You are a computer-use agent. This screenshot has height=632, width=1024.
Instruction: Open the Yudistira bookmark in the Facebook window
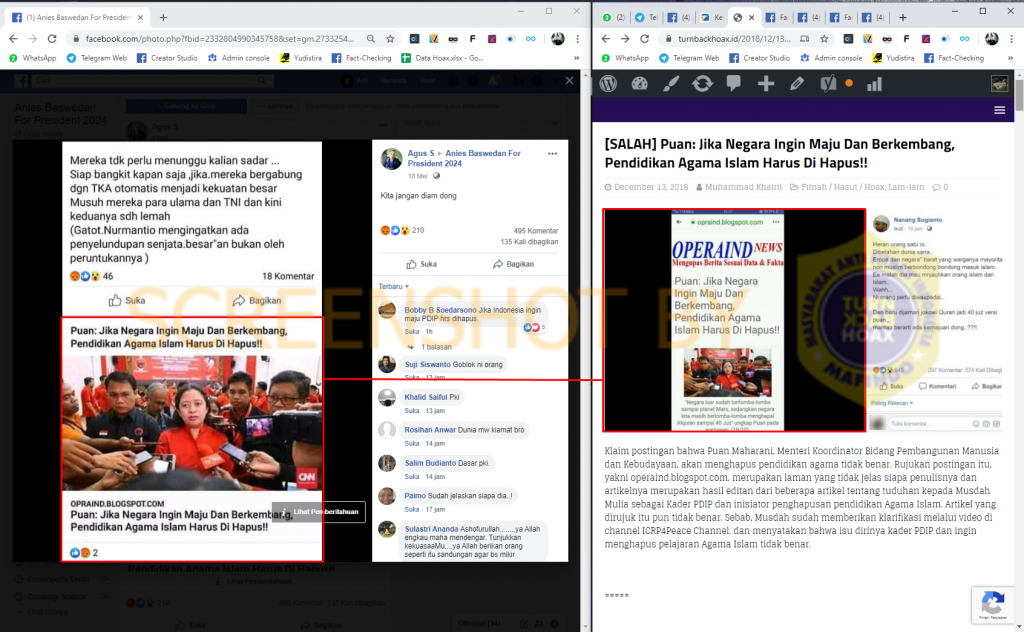[301, 58]
